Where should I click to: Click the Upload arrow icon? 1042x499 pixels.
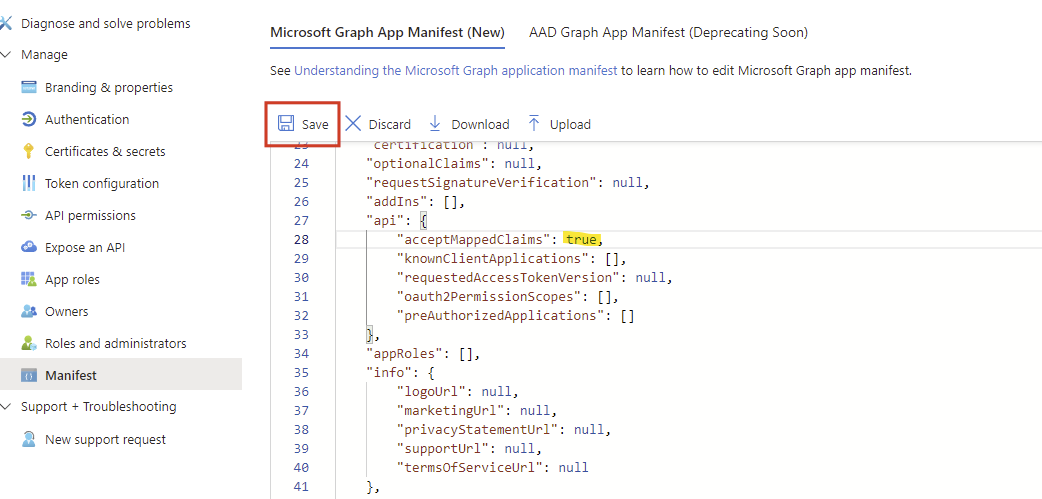[534, 124]
